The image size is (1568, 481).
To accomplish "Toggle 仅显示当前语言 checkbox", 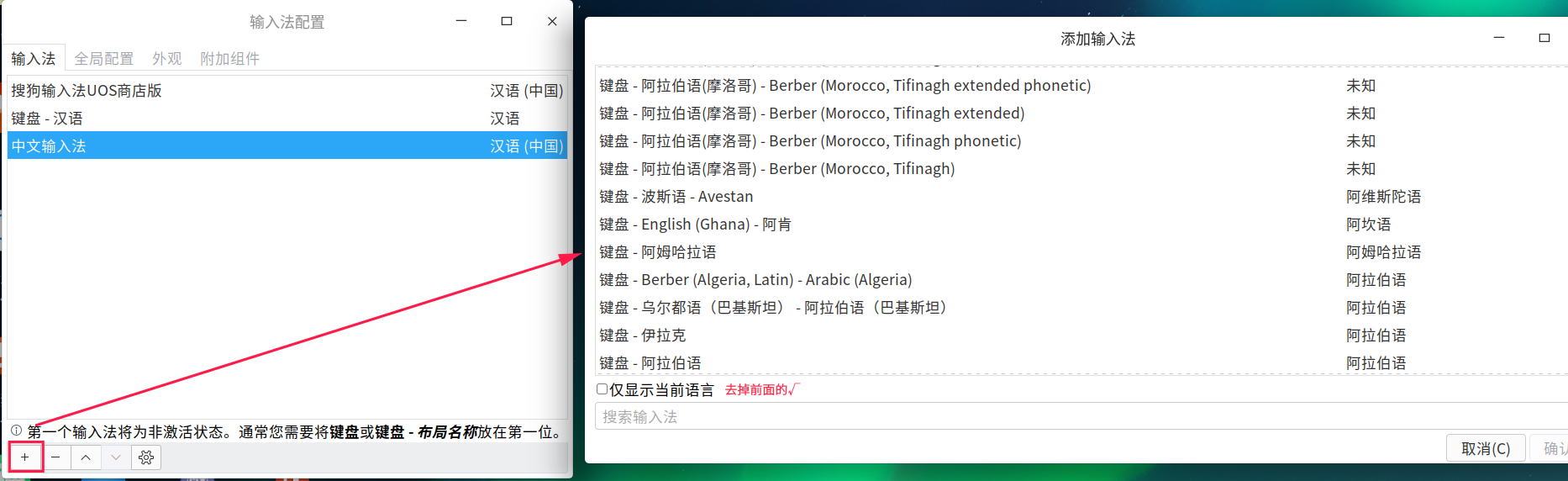I will point(602,389).
